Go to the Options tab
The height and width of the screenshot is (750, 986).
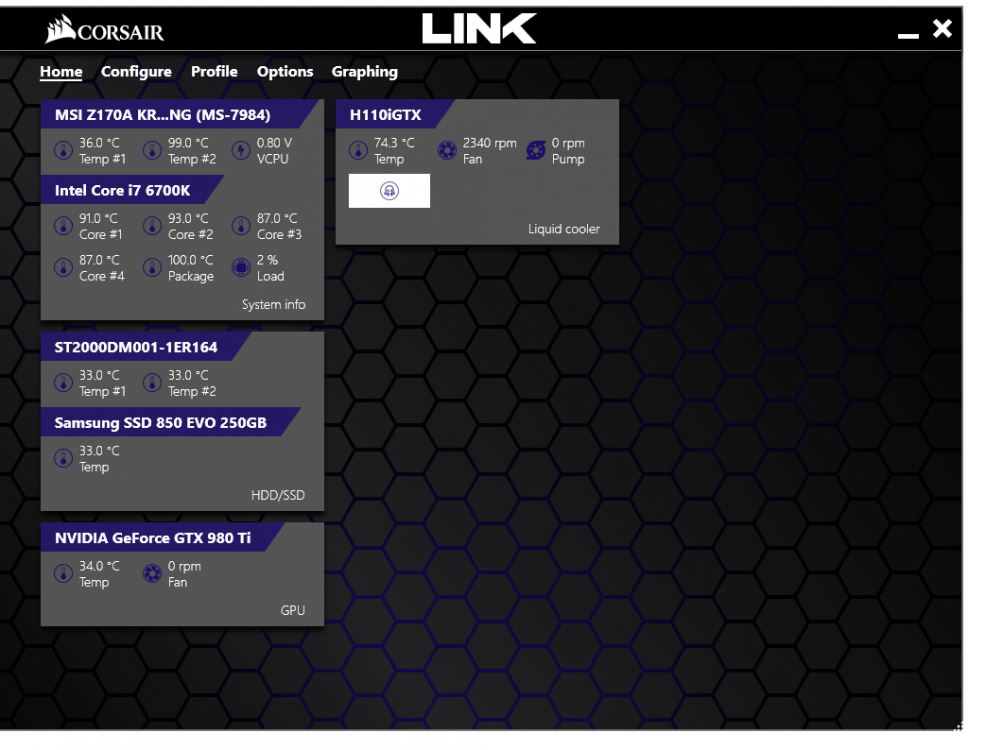[x=285, y=72]
